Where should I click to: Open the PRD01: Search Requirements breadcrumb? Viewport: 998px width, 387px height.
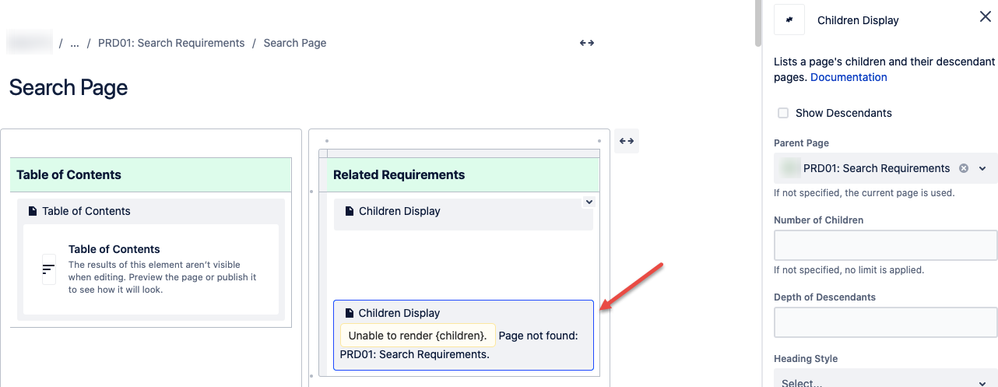[x=171, y=43]
